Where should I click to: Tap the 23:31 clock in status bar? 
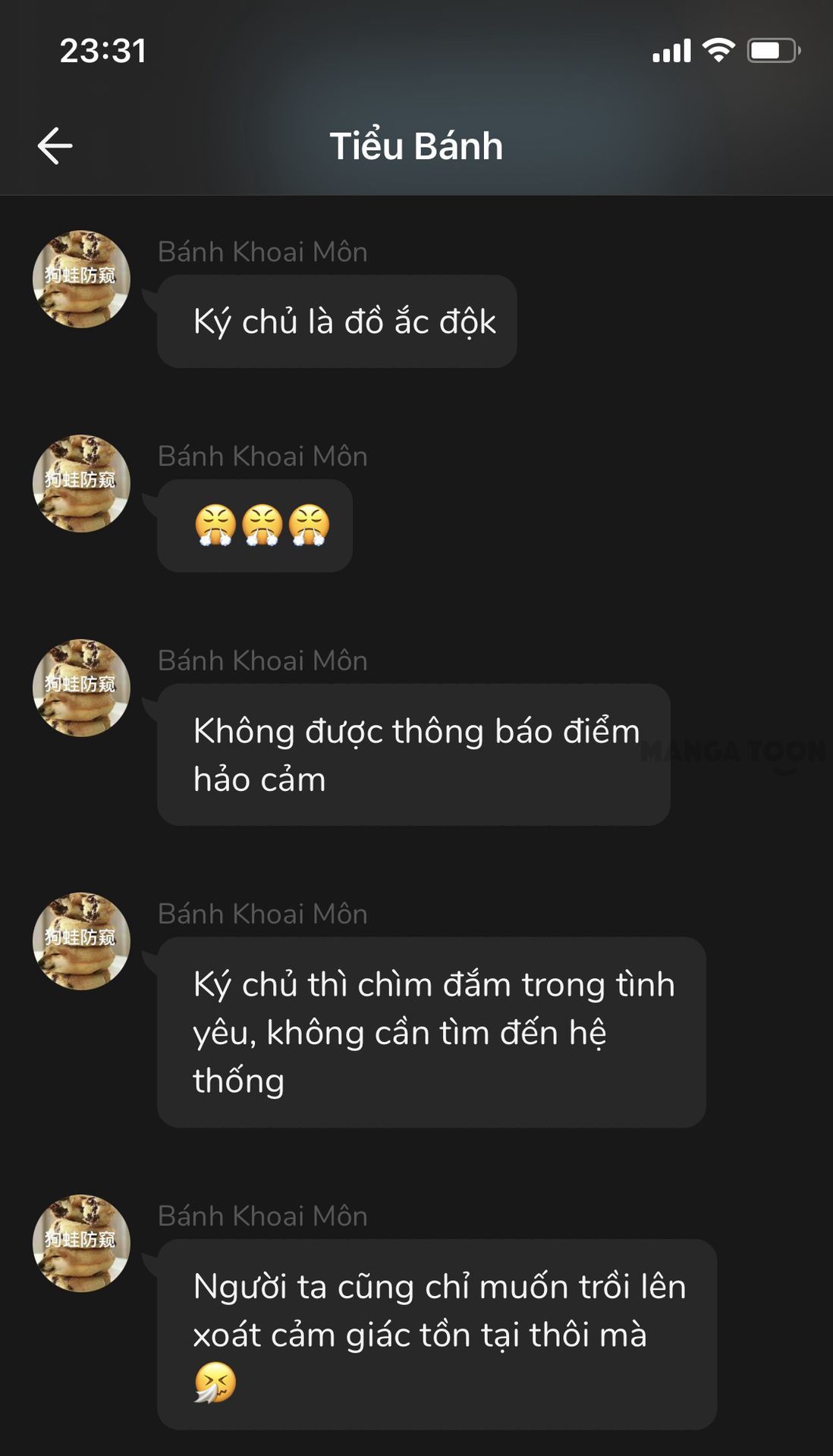tap(103, 51)
